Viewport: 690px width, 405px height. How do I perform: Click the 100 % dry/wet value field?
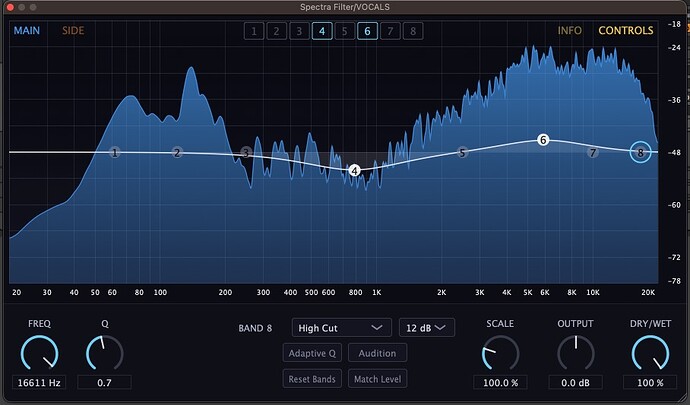650,383
